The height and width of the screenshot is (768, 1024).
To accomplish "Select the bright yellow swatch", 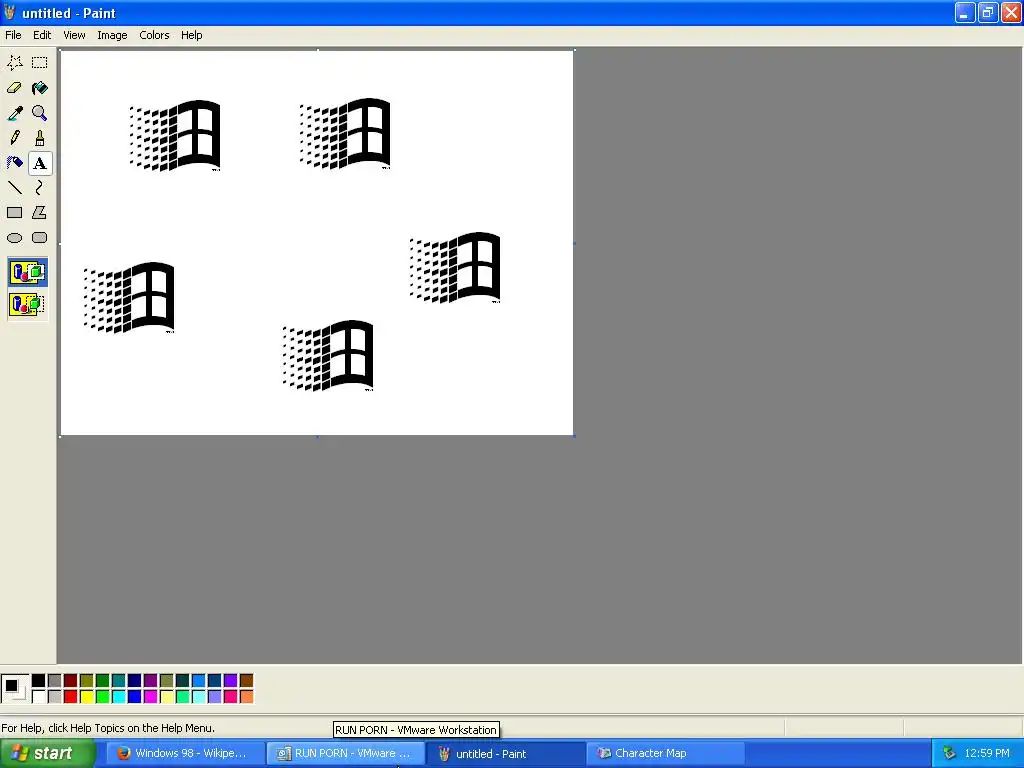I will click(x=87, y=697).
